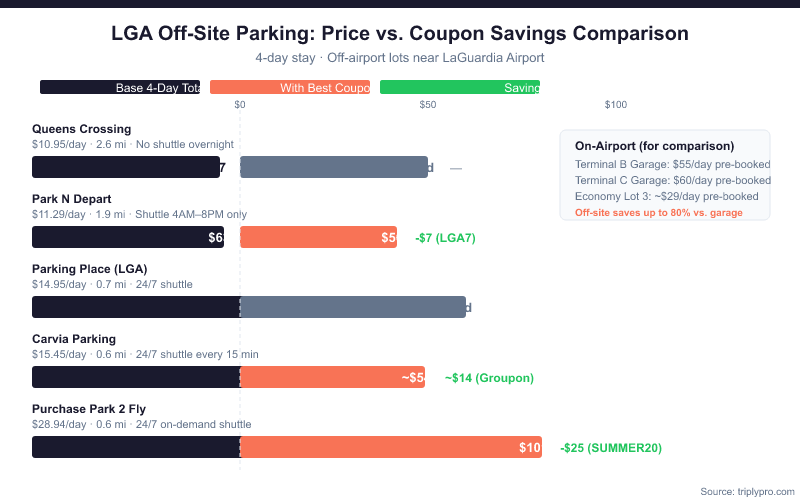Click the $50 axis label
800x500 pixels.
pos(428,105)
